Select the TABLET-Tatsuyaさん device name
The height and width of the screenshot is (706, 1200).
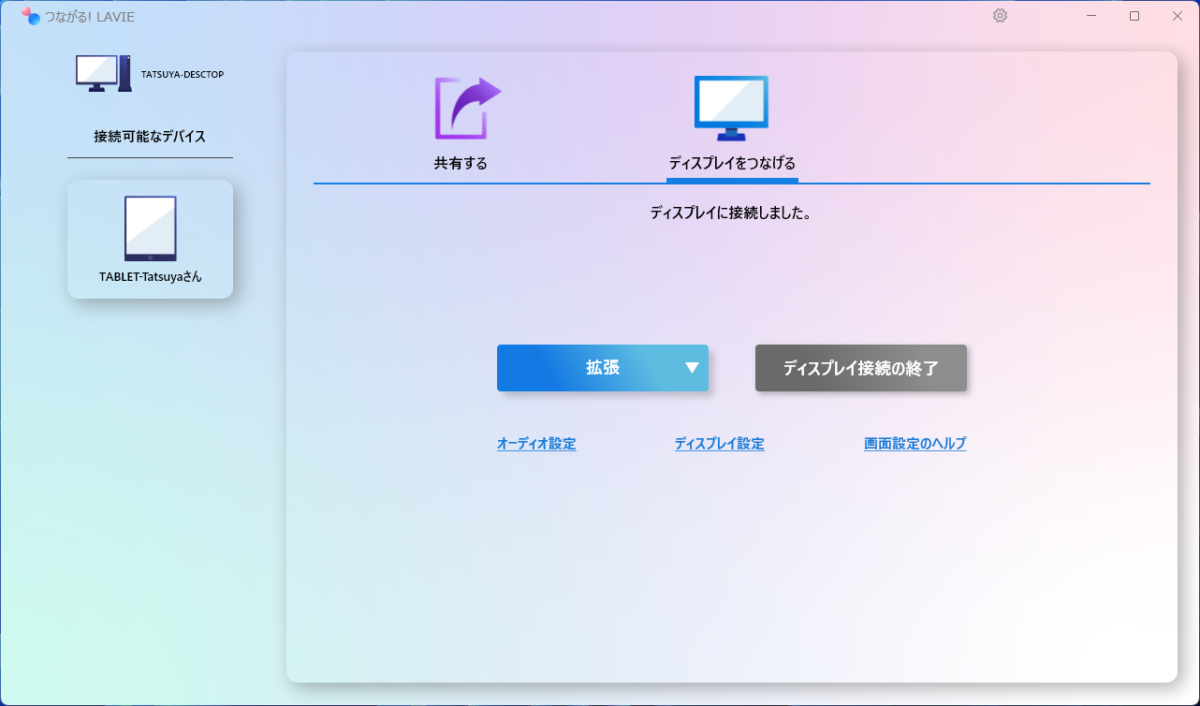150,277
